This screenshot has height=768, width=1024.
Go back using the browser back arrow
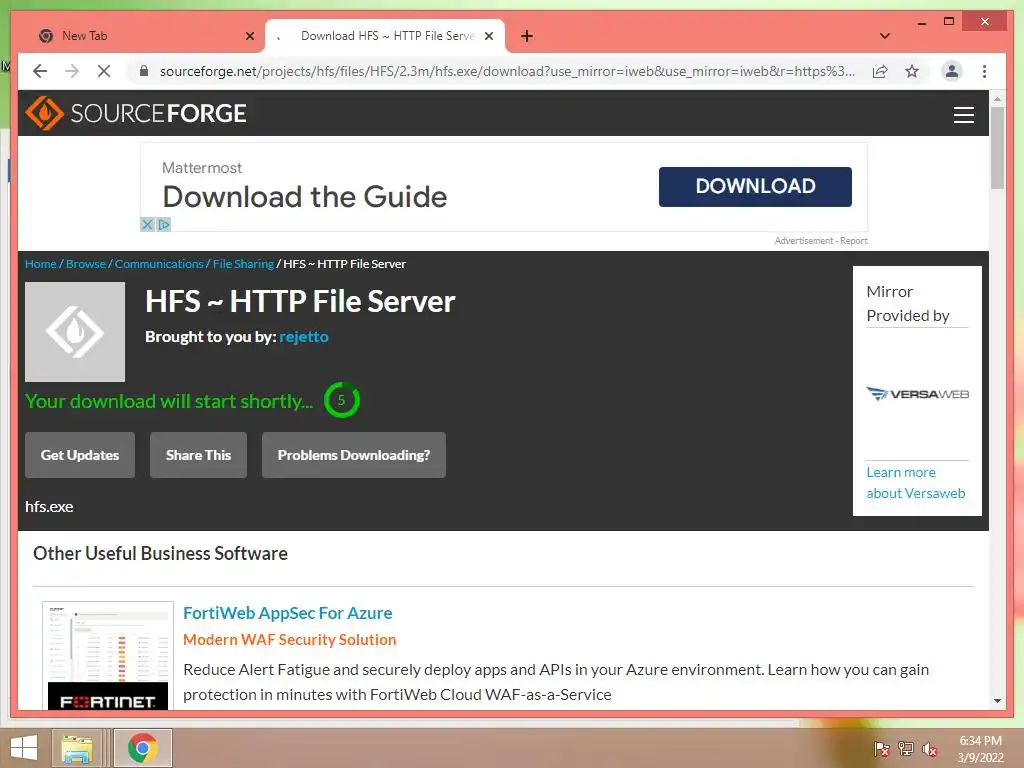click(40, 71)
